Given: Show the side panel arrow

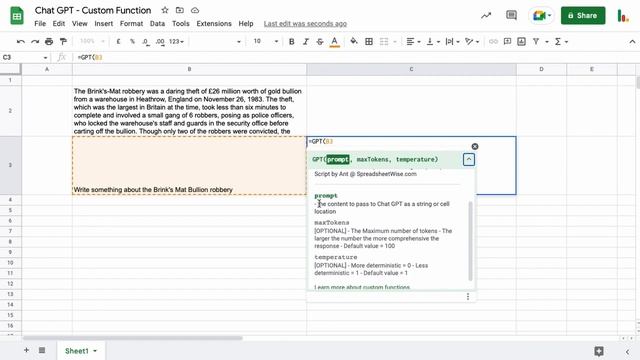Looking at the screenshot, I should coord(627,351).
